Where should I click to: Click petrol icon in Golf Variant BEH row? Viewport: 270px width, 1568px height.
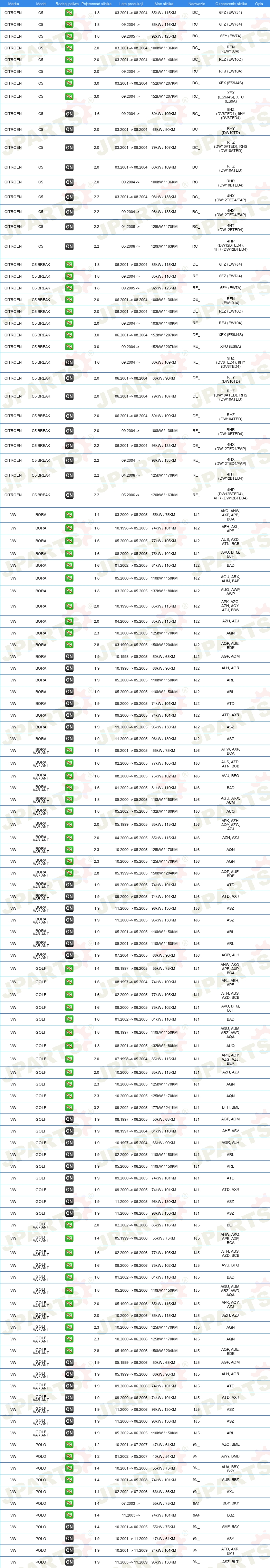[69, 1225]
